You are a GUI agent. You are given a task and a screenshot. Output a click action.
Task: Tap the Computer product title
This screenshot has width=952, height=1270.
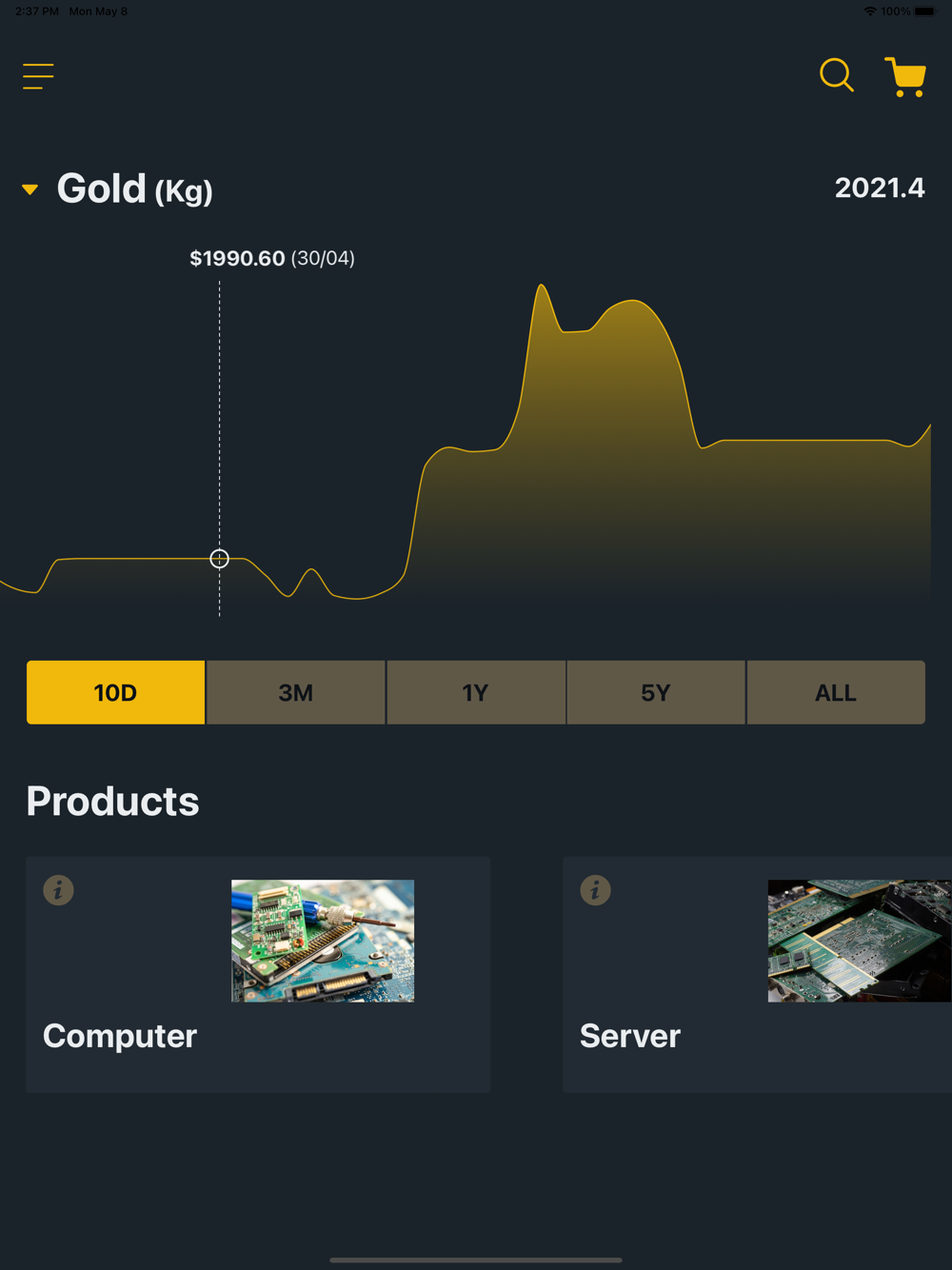[x=120, y=1036]
